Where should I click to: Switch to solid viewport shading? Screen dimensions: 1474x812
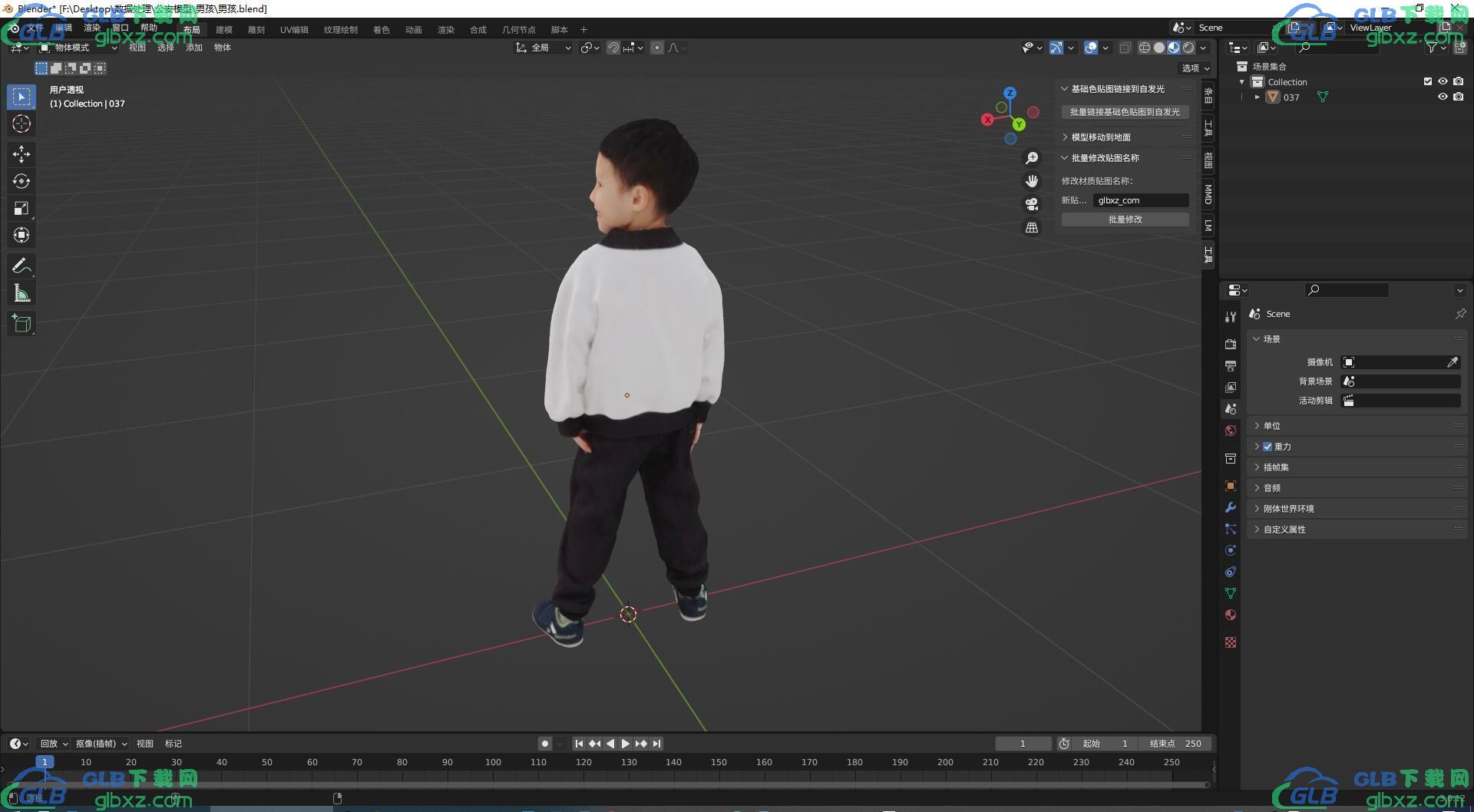1159,48
